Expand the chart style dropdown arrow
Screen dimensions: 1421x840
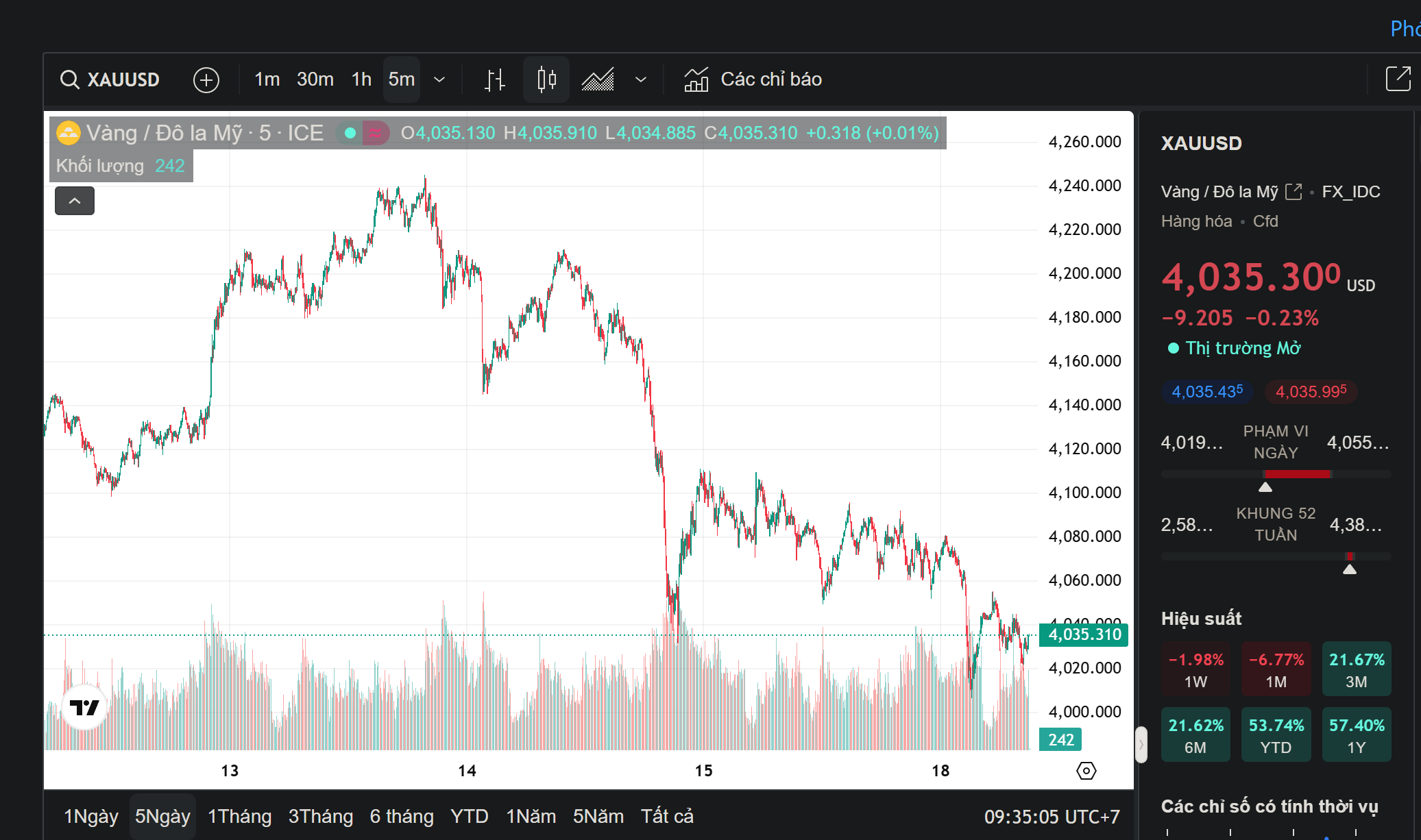point(641,79)
